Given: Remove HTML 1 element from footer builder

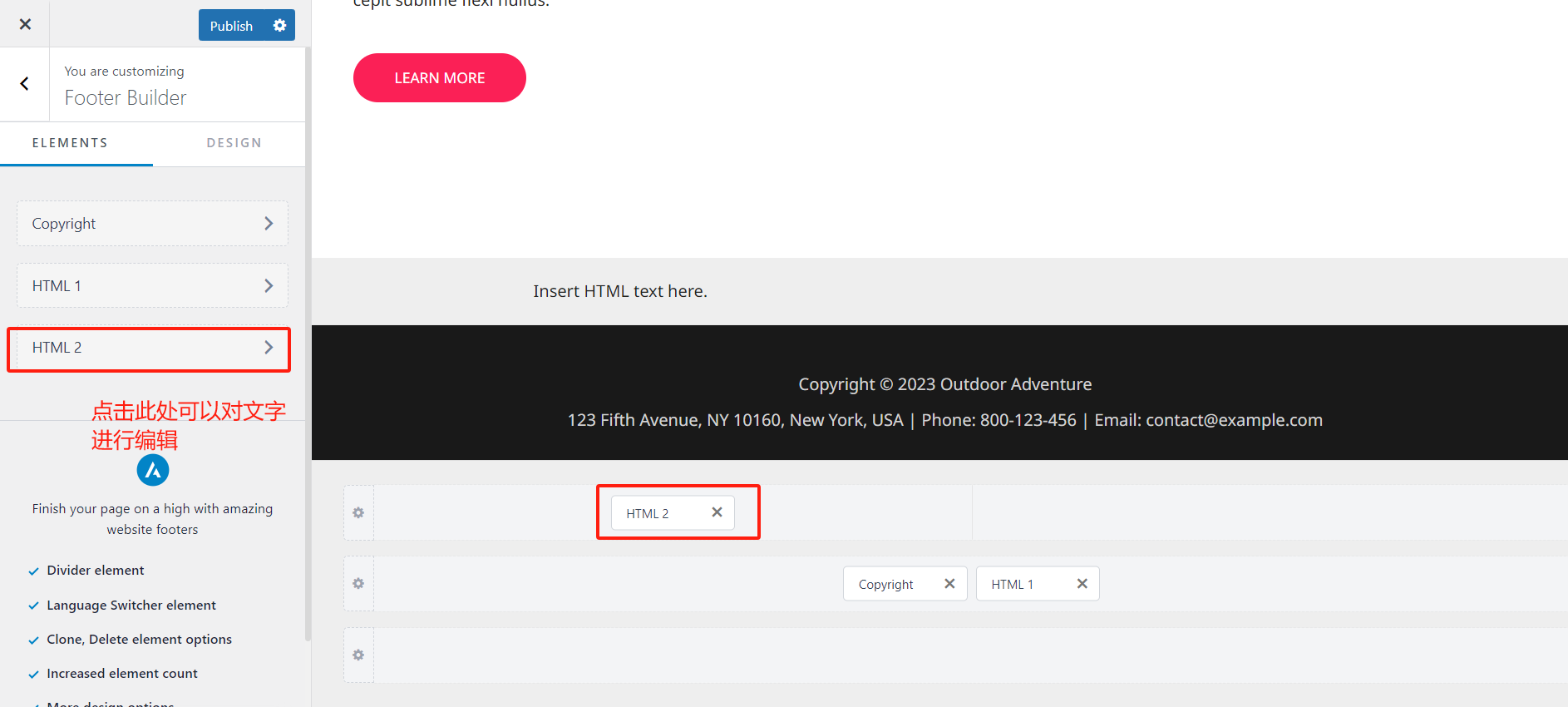Looking at the screenshot, I should [x=1082, y=584].
